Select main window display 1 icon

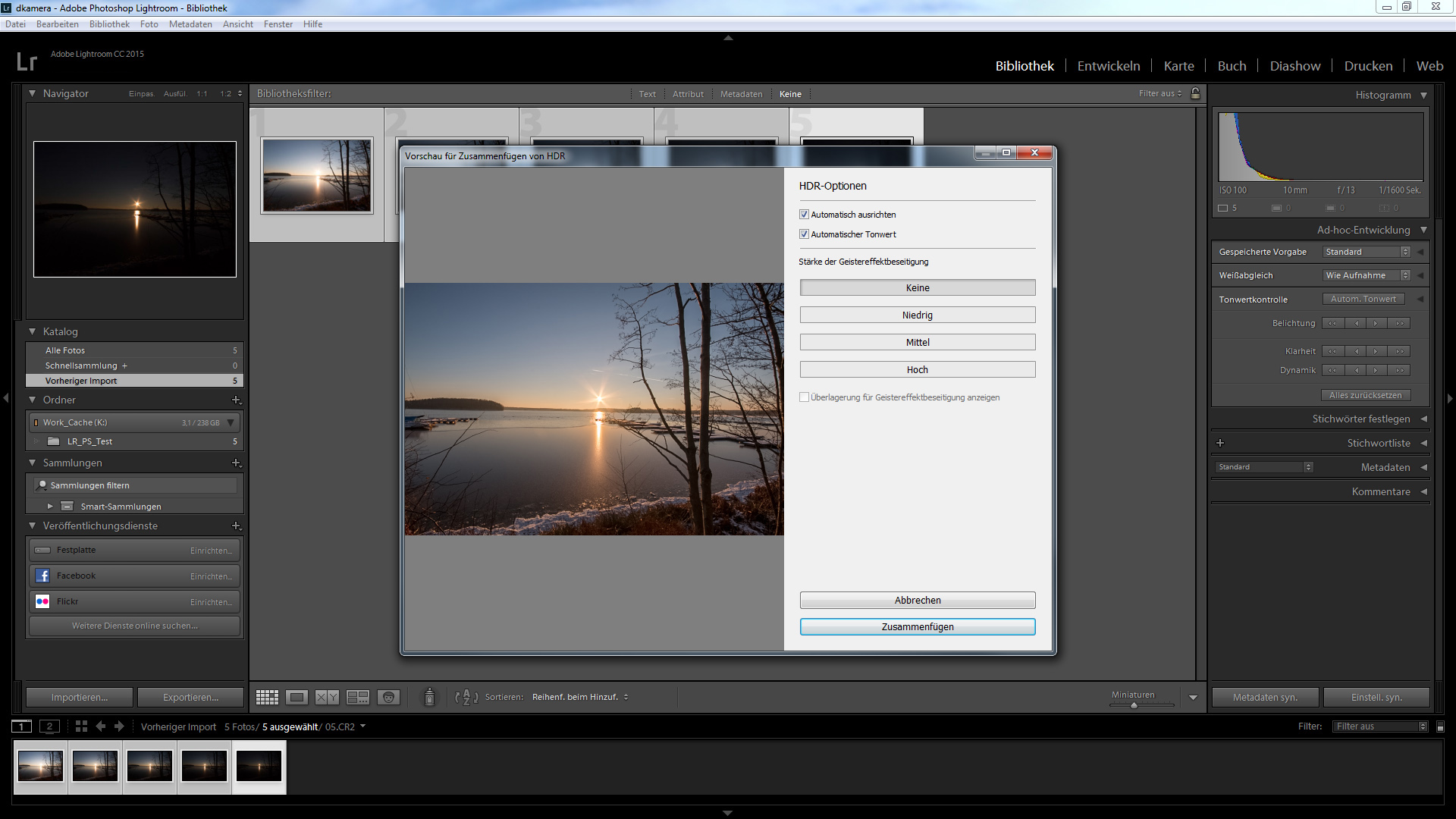pos(22,726)
